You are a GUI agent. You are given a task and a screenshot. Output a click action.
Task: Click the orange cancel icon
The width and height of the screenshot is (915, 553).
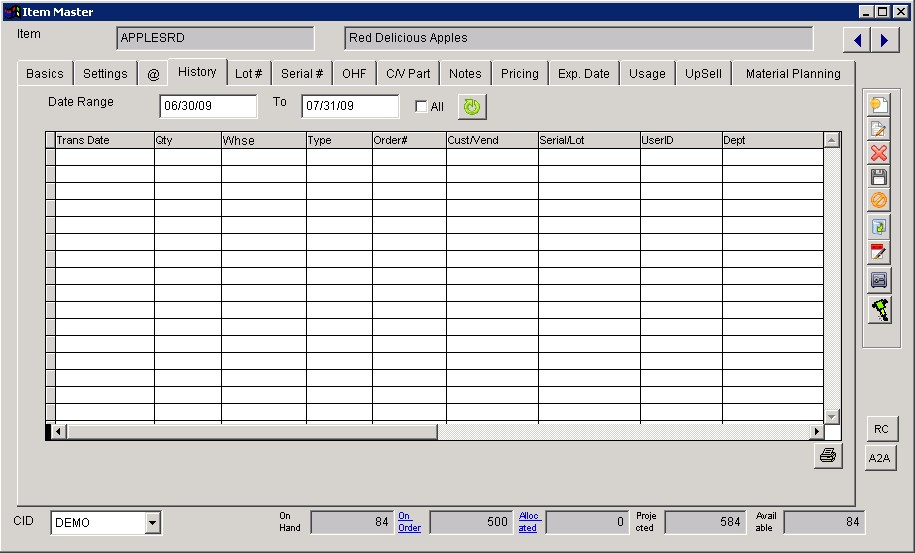pos(879,201)
